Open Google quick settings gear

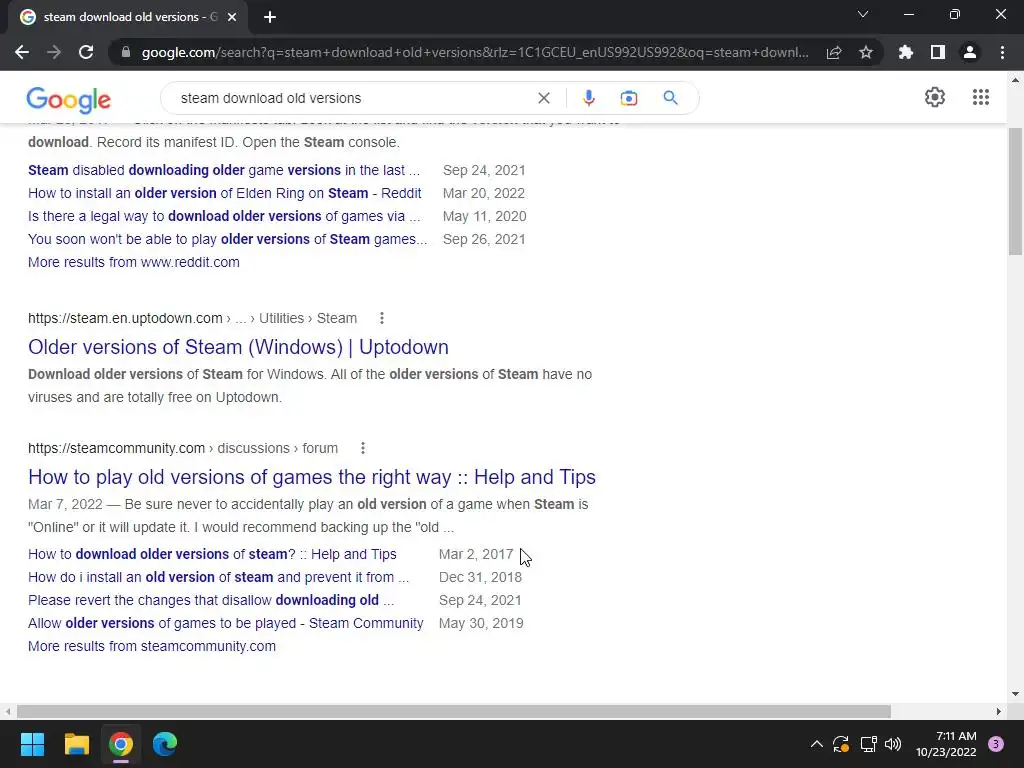point(935,97)
